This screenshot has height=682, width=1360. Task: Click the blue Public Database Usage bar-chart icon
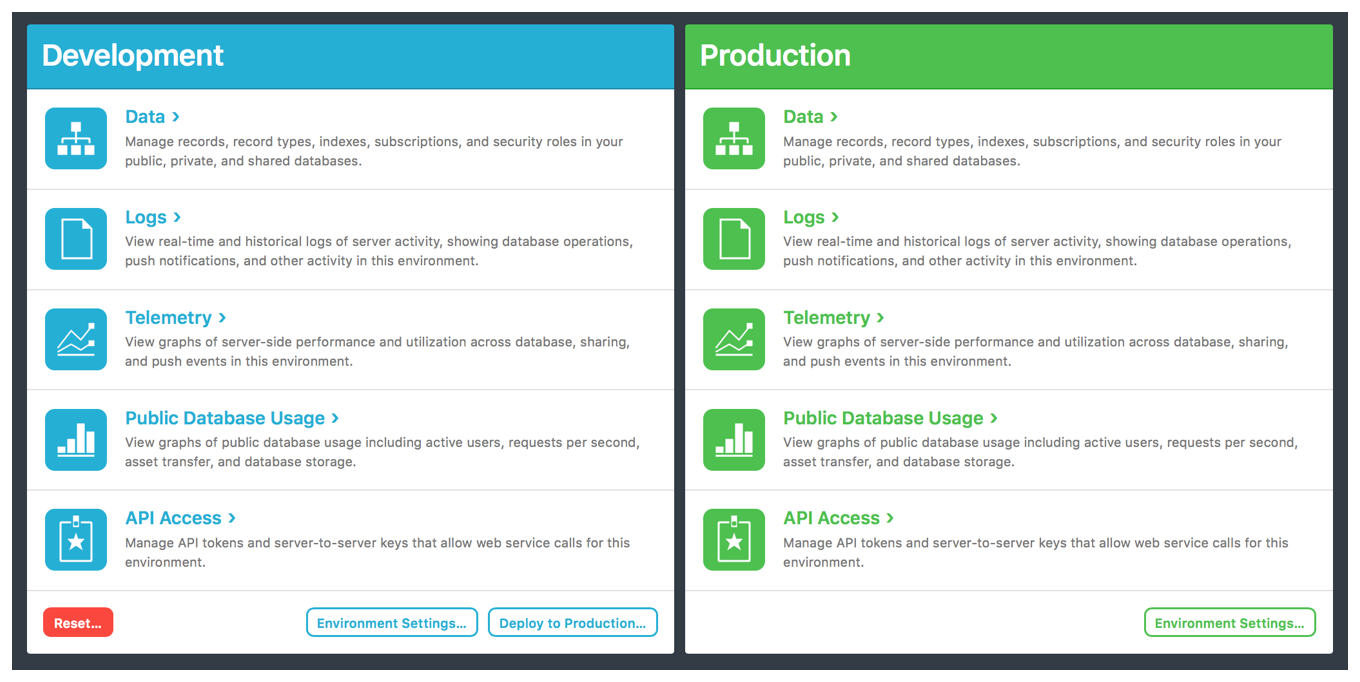pos(76,440)
